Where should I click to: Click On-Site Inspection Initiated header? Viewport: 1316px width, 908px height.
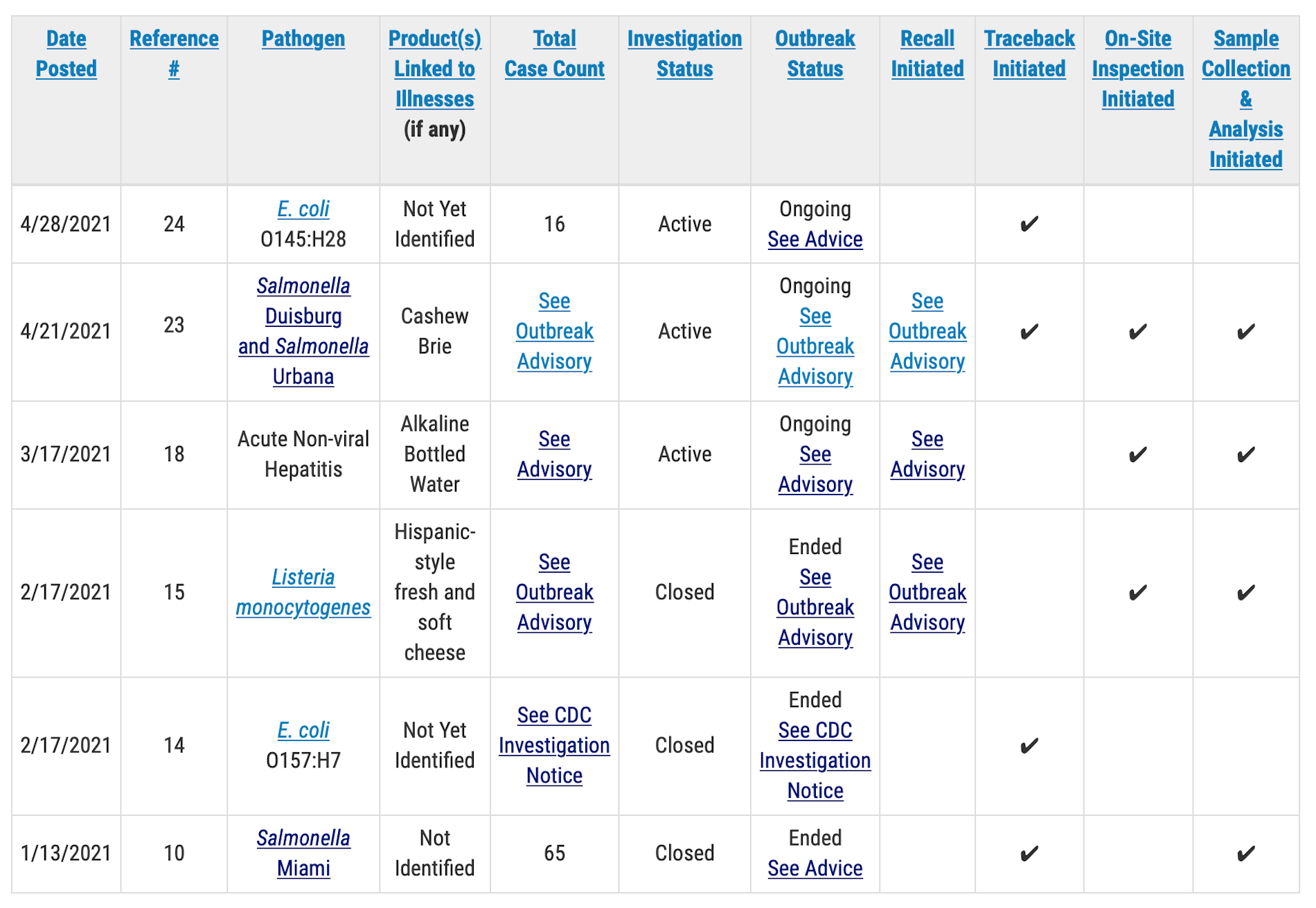coord(1137,69)
